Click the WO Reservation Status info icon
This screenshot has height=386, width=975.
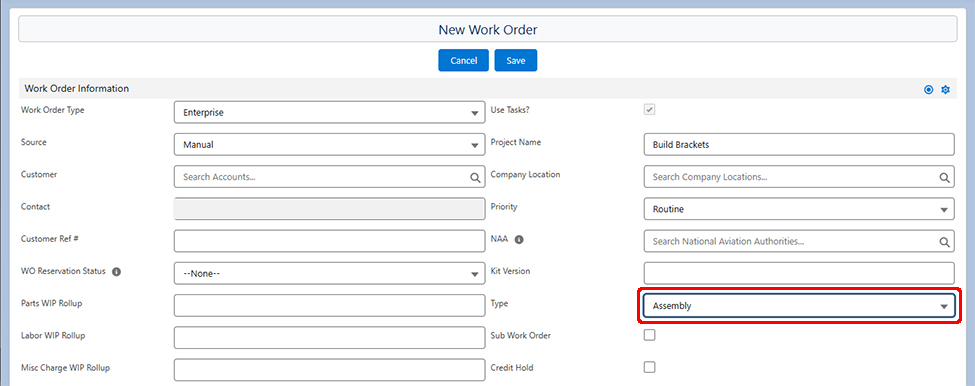pyautogui.click(x=116, y=272)
